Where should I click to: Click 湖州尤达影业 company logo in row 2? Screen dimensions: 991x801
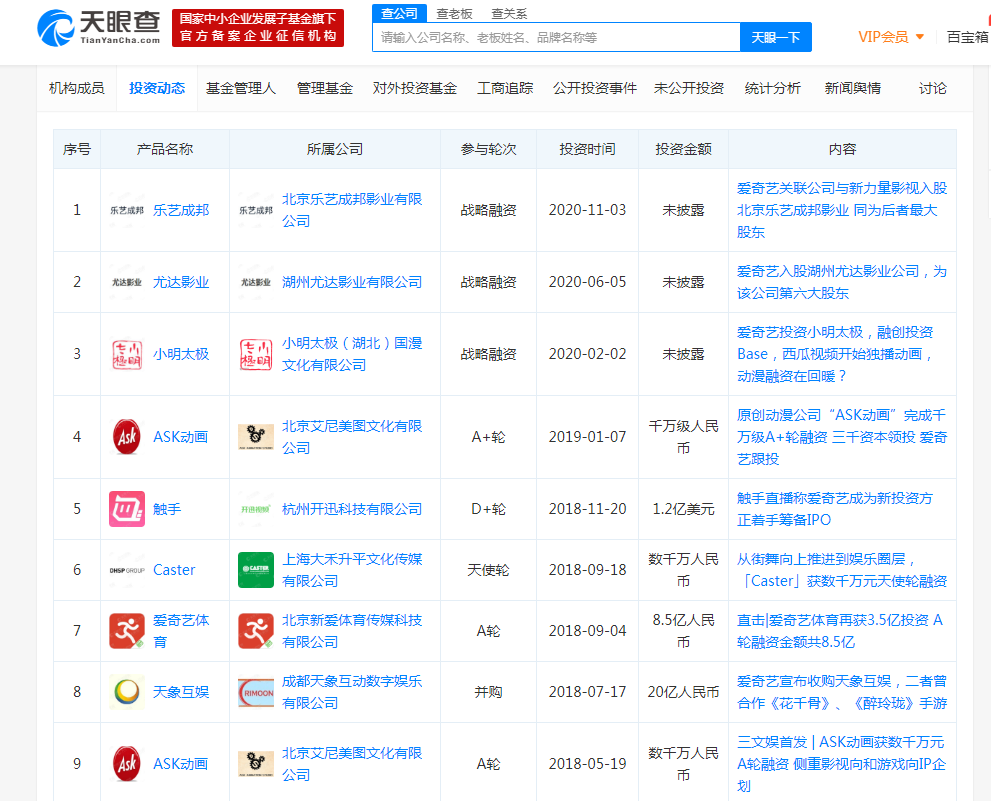tap(255, 282)
